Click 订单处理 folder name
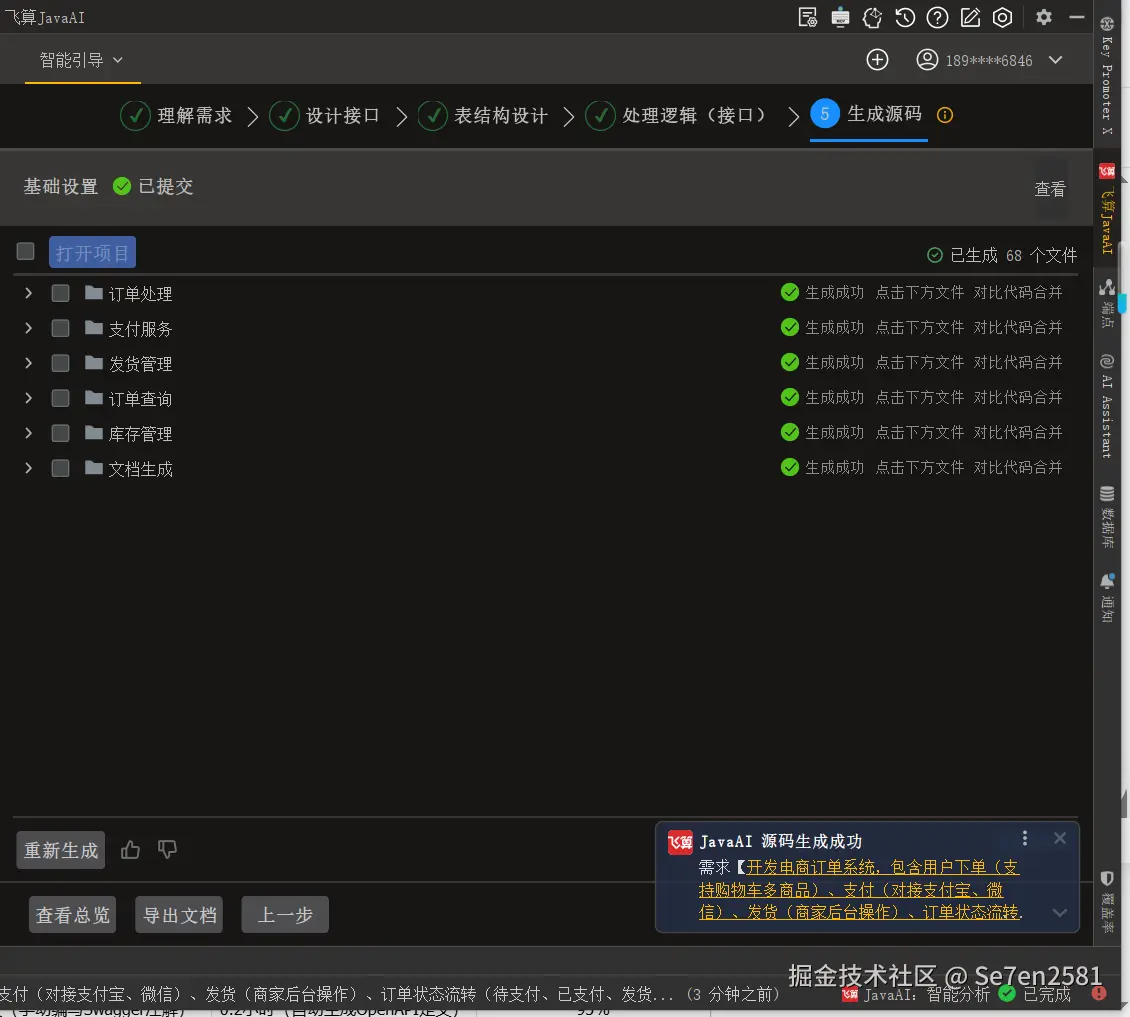The width and height of the screenshot is (1130, 1017). [140, 294]
